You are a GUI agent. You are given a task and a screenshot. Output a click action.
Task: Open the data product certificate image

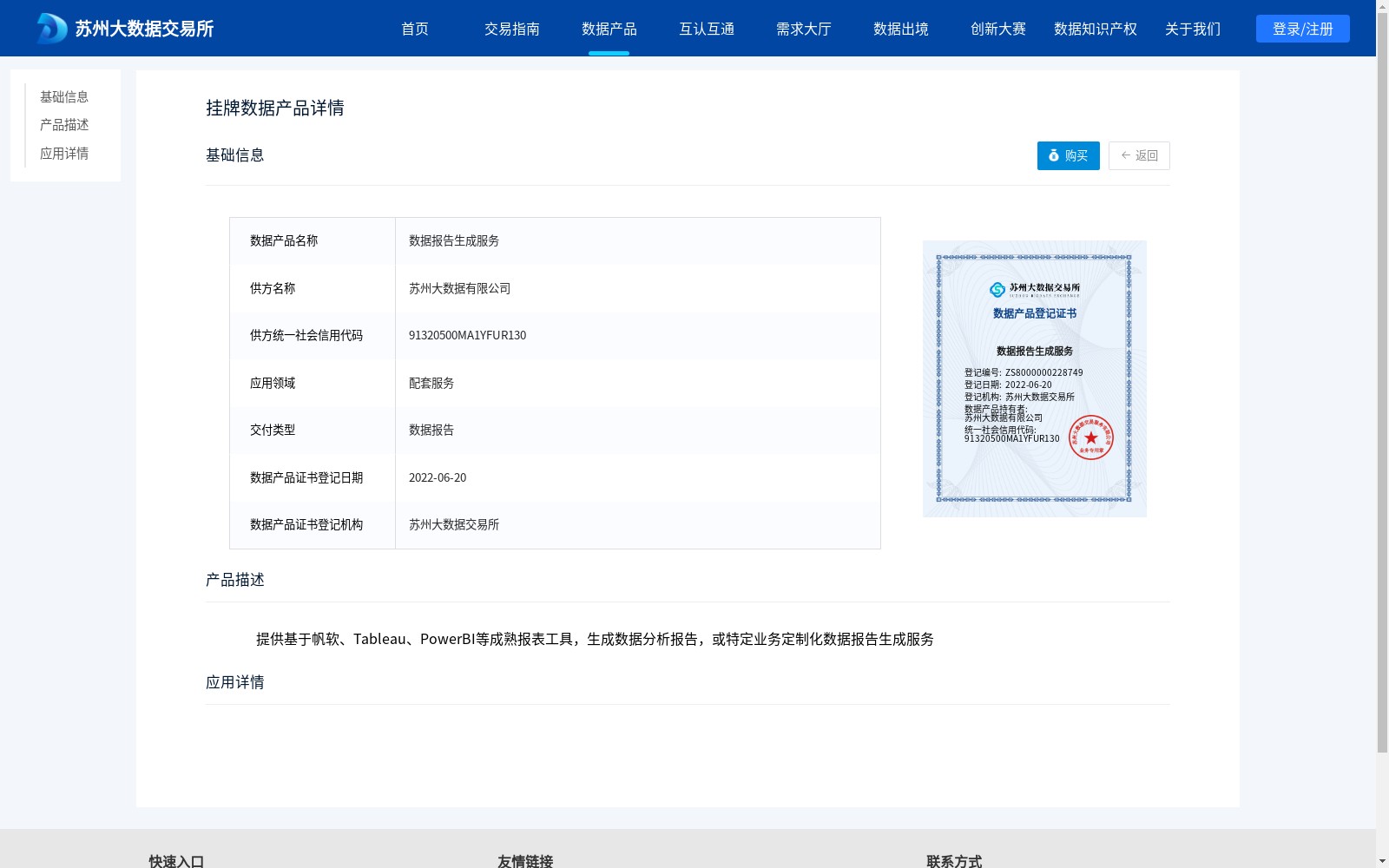[x=1035, y=378]
